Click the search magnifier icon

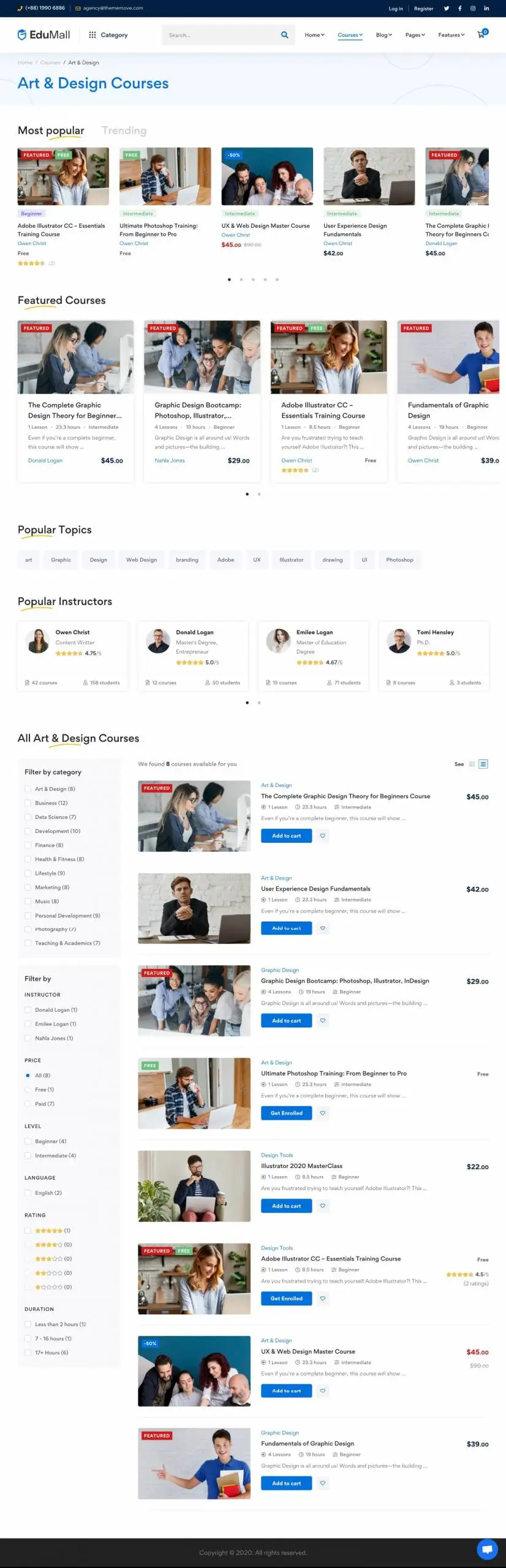(284, 35)
